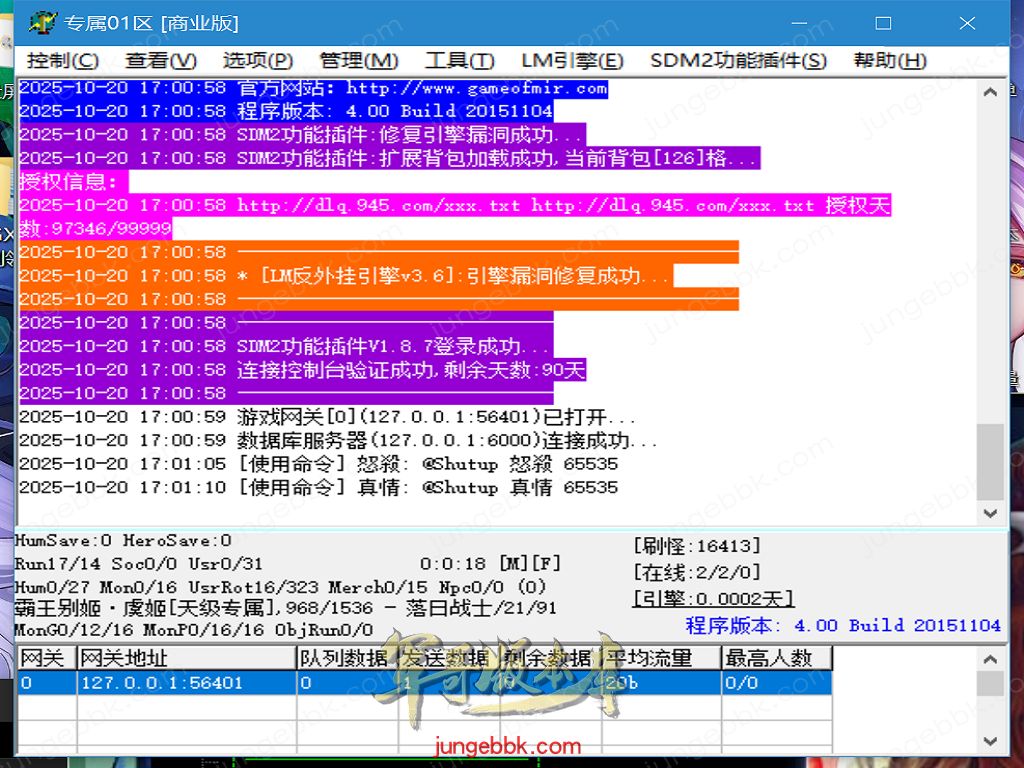Select the 选项(P) menu

257,60
